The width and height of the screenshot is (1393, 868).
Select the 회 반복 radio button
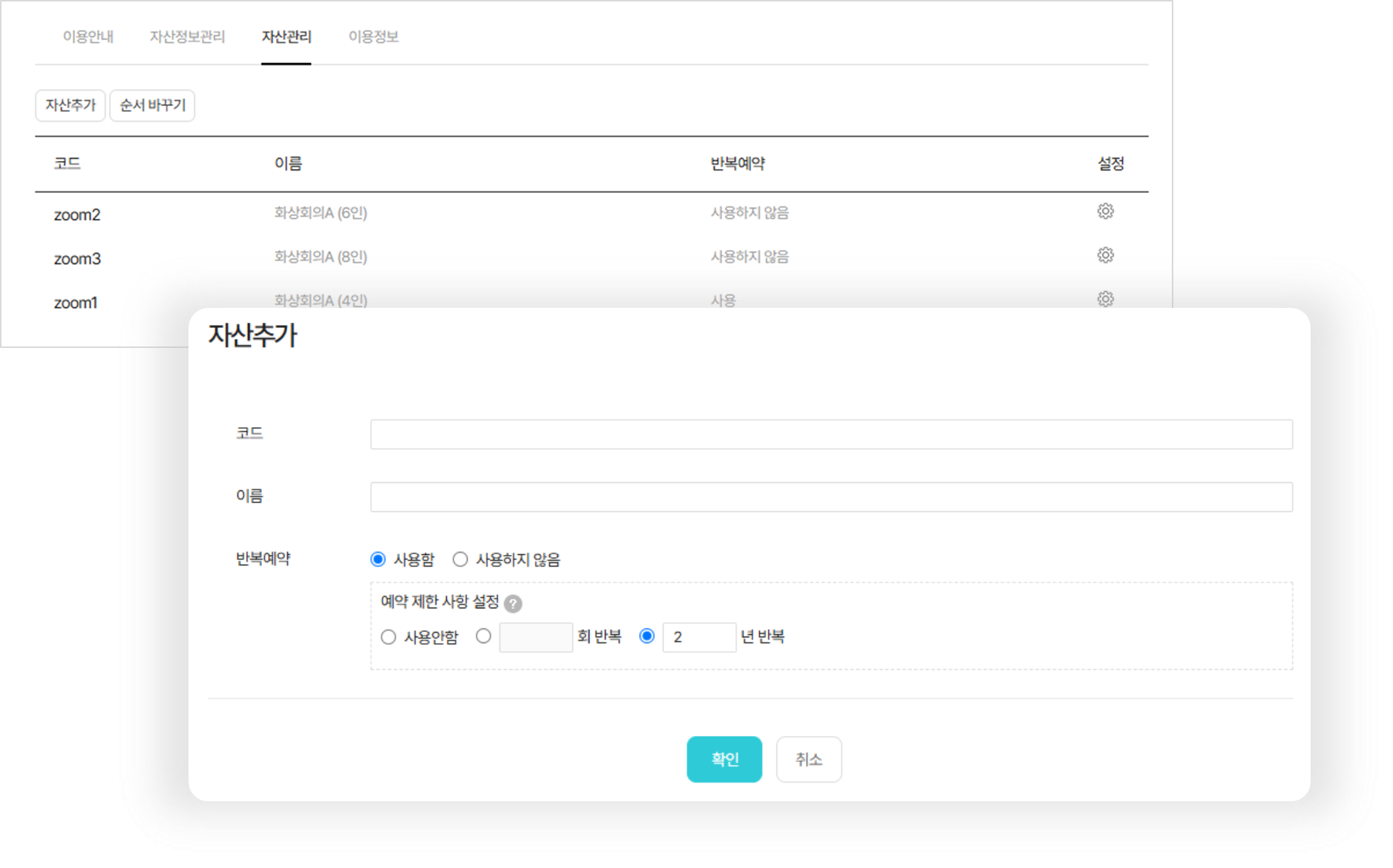pyautogui.click(x=484, y=637)
